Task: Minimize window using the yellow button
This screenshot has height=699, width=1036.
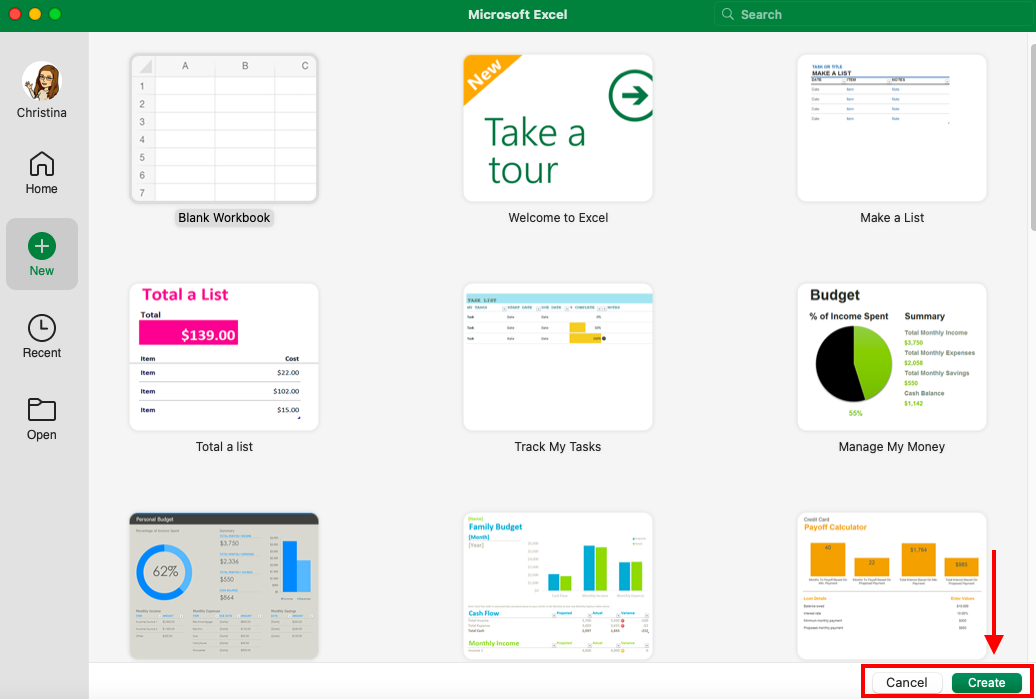Action: coord(35,14)
